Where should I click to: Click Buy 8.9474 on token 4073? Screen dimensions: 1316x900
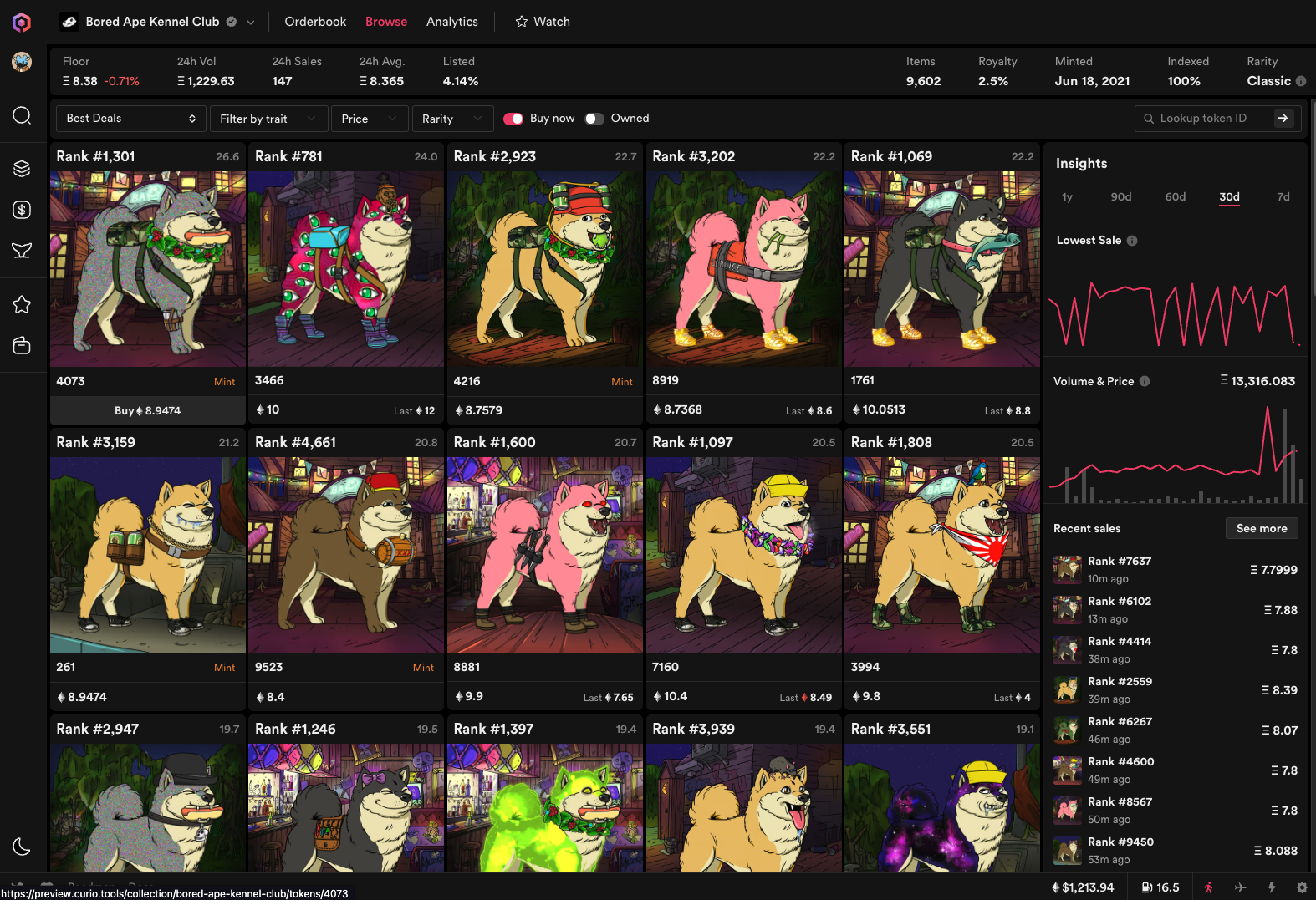tap(148, 410)
